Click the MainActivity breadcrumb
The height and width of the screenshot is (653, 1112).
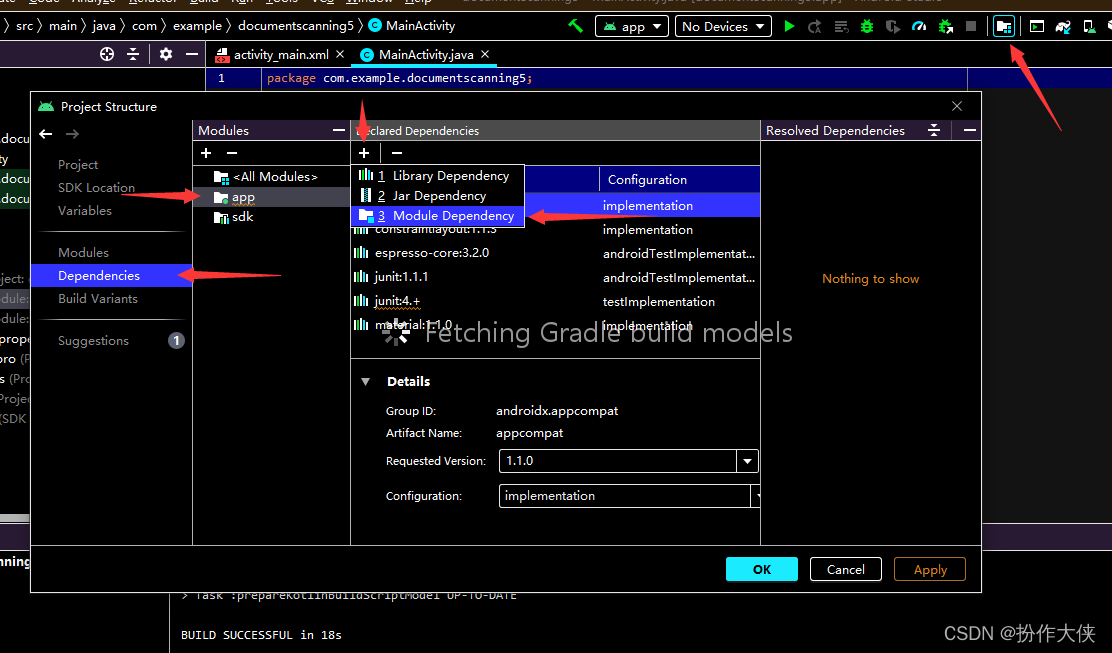tap(412, 26)
